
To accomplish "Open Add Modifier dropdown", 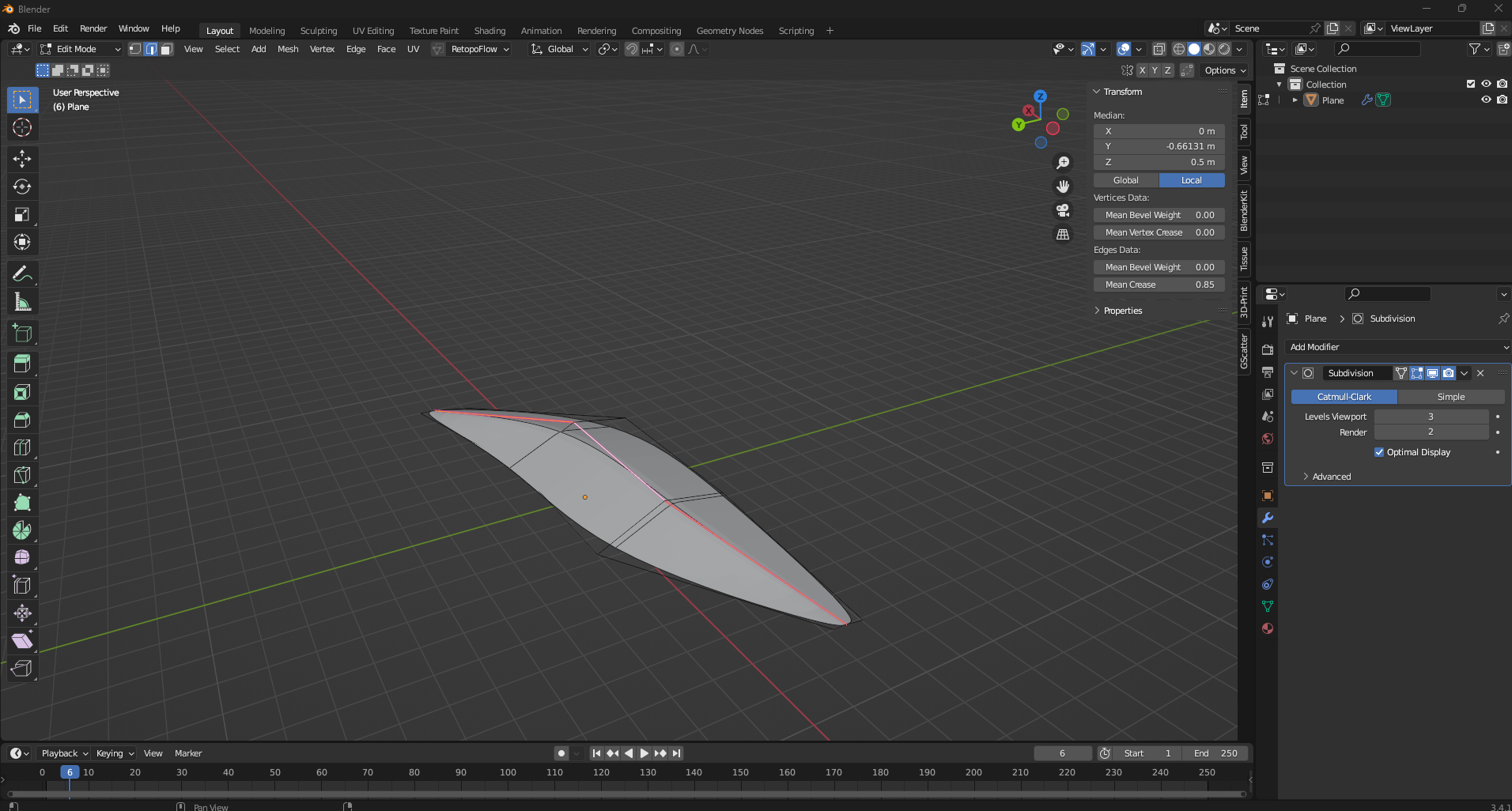I will (1397, 347).
